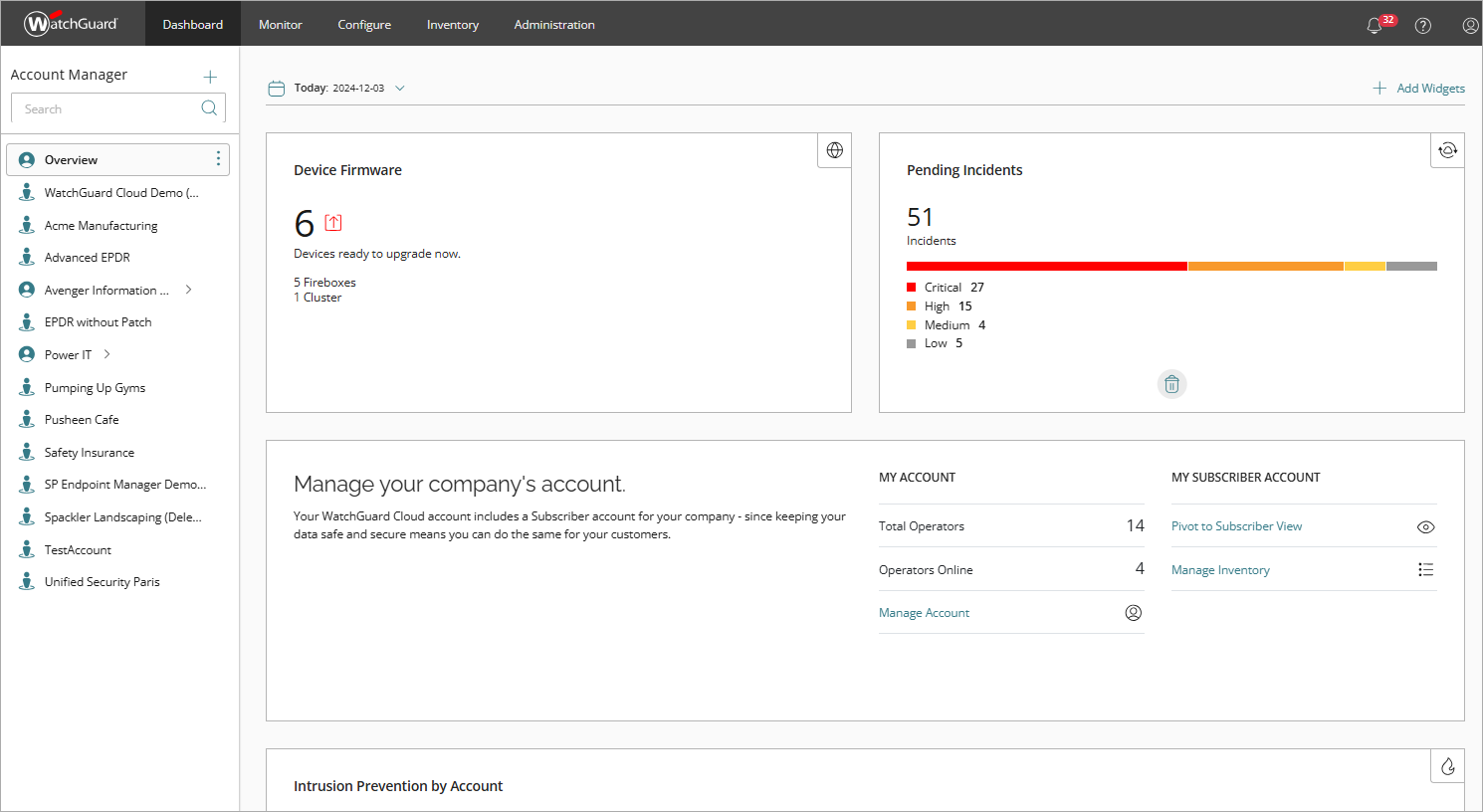Viewport: 1483px width, 812px height.
Task: Click the list icon beside Manage Inventory
Action: tap(1425, 569)
